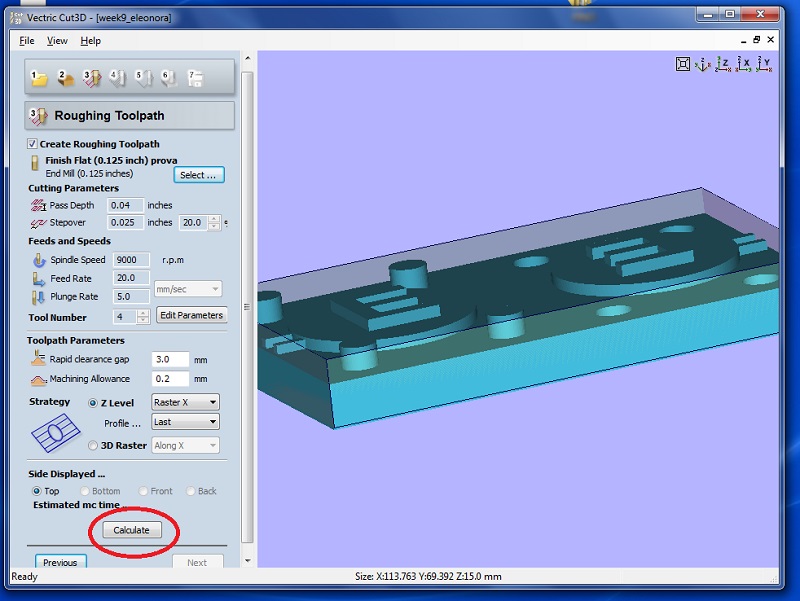800x601 pixels.
Task: Restore the inner document window
Action: point(757,40)
